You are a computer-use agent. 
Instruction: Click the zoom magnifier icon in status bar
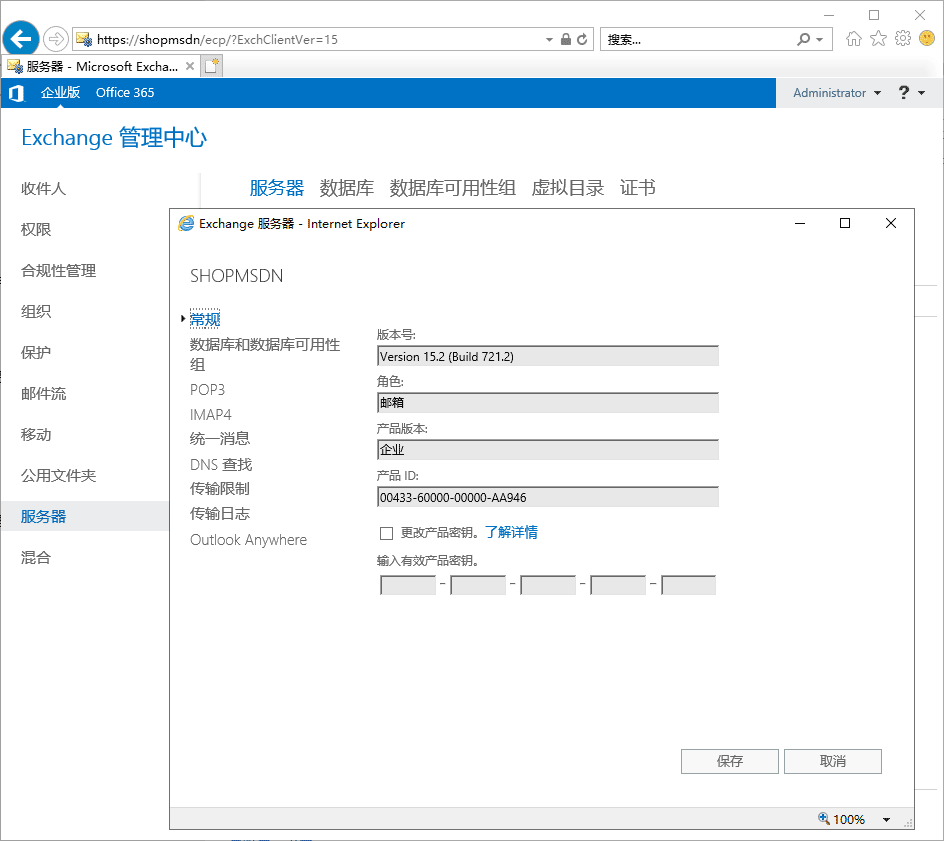pyautogui.click(x=824, y=818)
